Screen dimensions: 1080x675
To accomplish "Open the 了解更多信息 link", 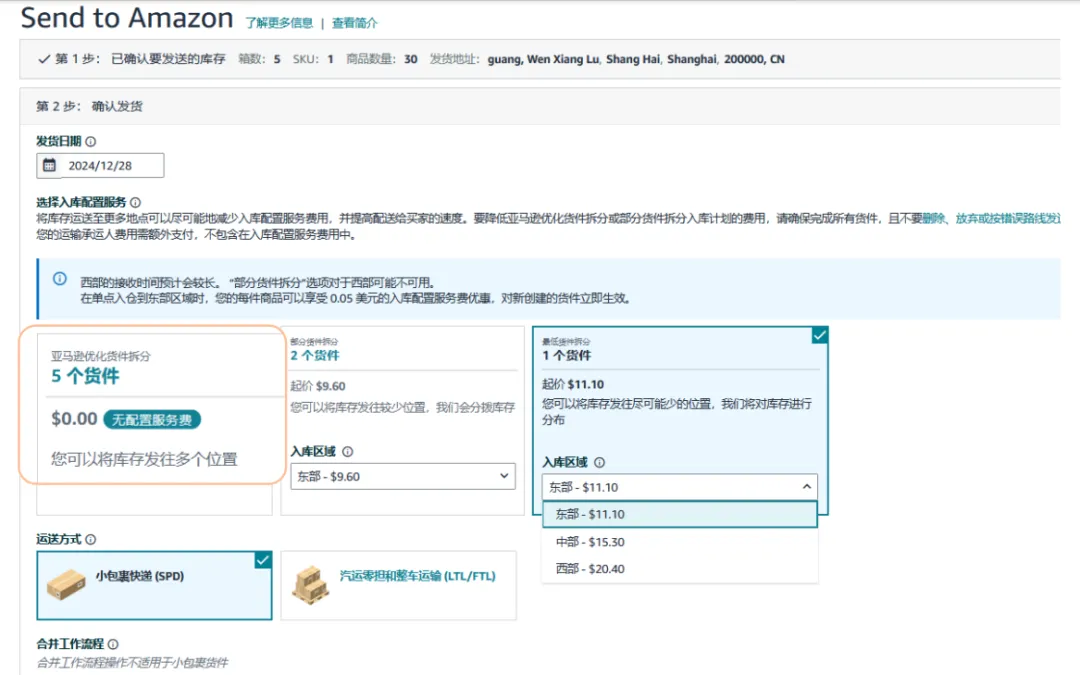I will tap(279, 22).
